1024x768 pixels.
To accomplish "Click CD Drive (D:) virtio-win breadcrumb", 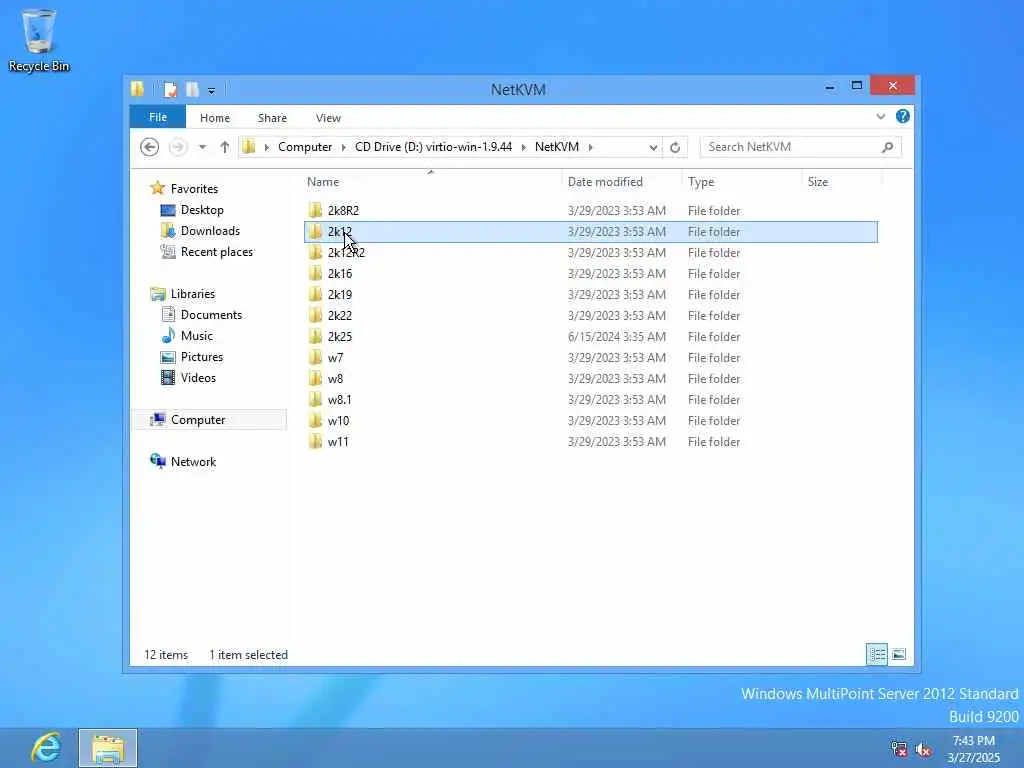I will [x=434, y=147].
